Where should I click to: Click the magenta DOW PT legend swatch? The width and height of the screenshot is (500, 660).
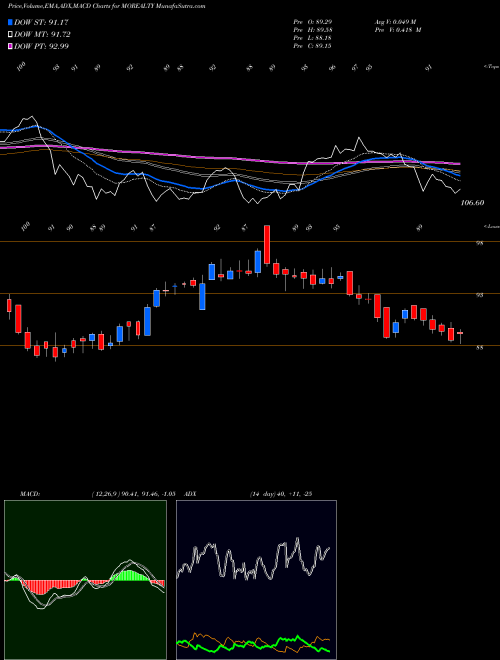click(10, 46)
